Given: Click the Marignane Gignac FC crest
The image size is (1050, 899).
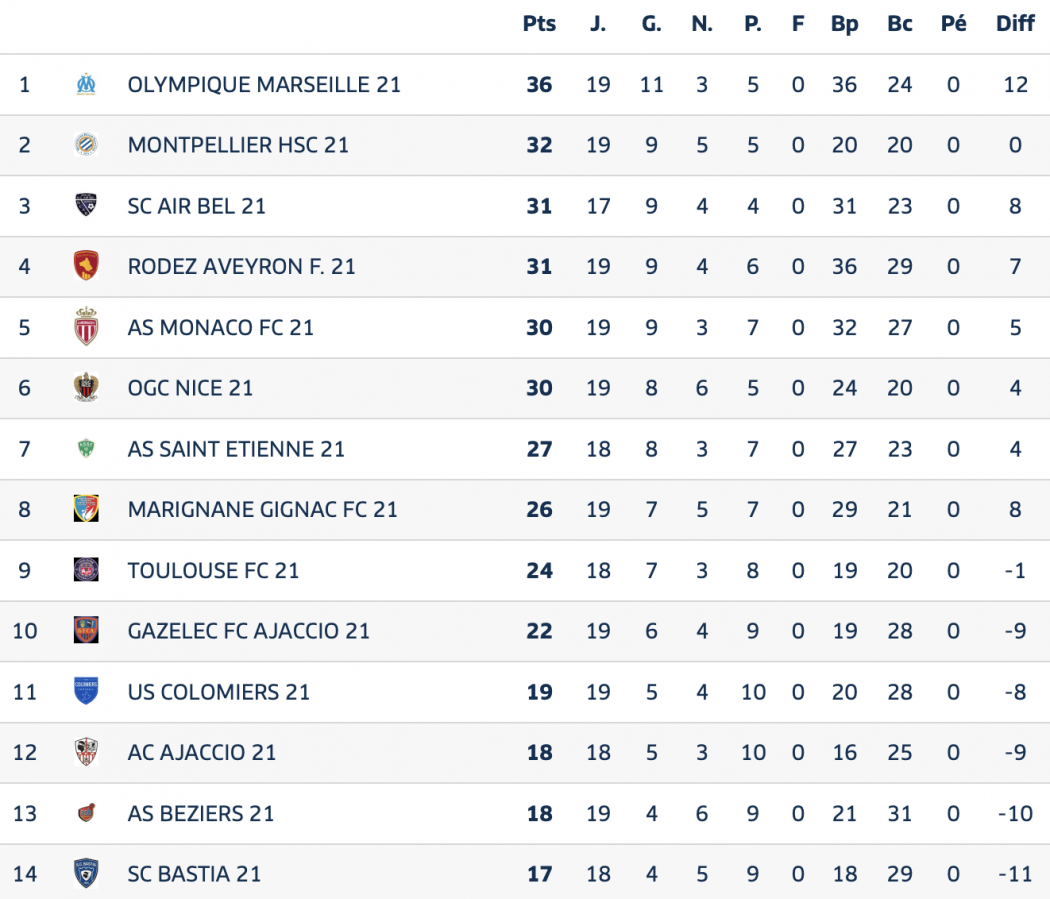Looking at the screenshot, I should point(86,510).
